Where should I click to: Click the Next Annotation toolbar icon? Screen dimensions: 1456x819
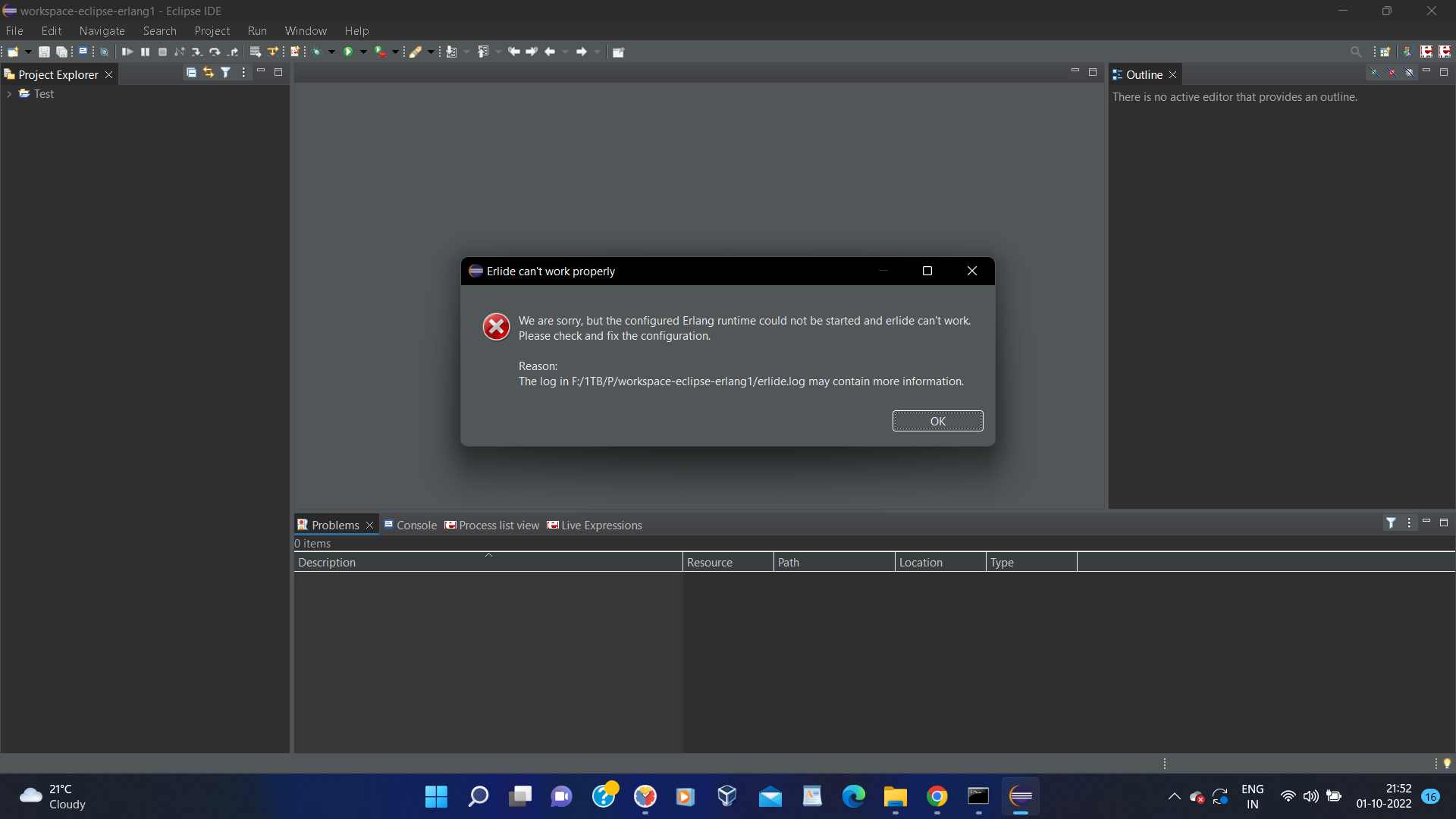pyautogui.click(x=452, y=52)
